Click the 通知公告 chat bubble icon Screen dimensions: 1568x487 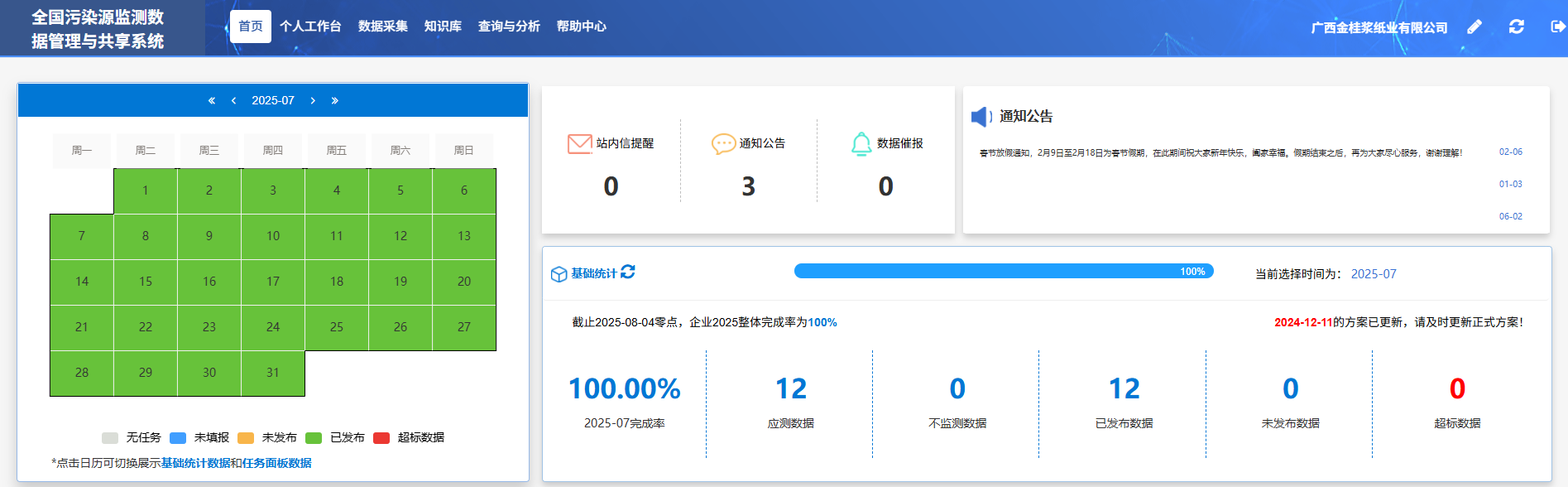[x=723, y=143]
